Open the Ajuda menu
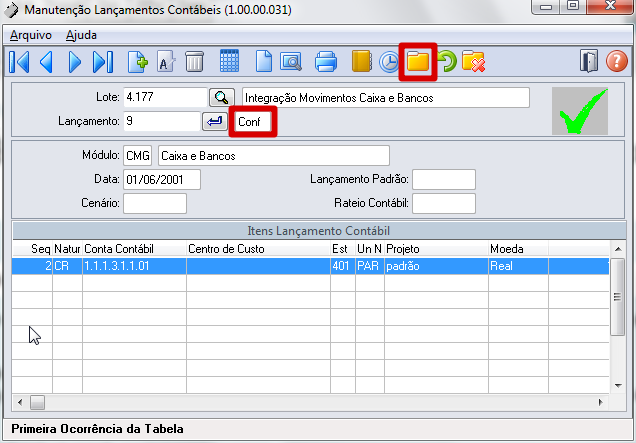Viewport: 636px width, 443px height. (81, 35)
